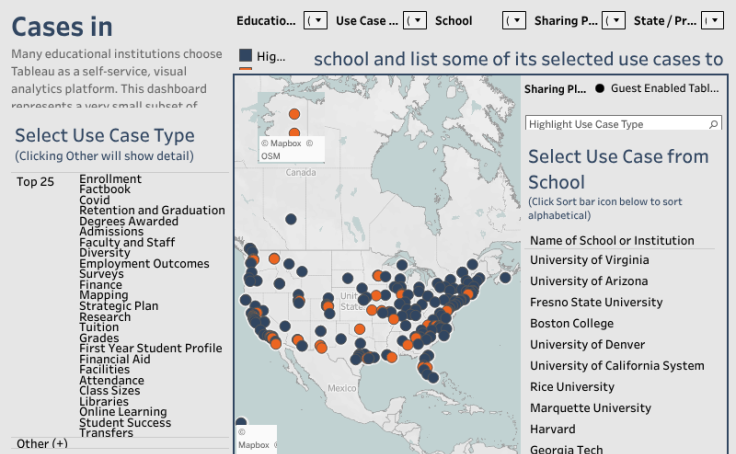
Task: Select Surveys use case type
Action: point(101,274)
